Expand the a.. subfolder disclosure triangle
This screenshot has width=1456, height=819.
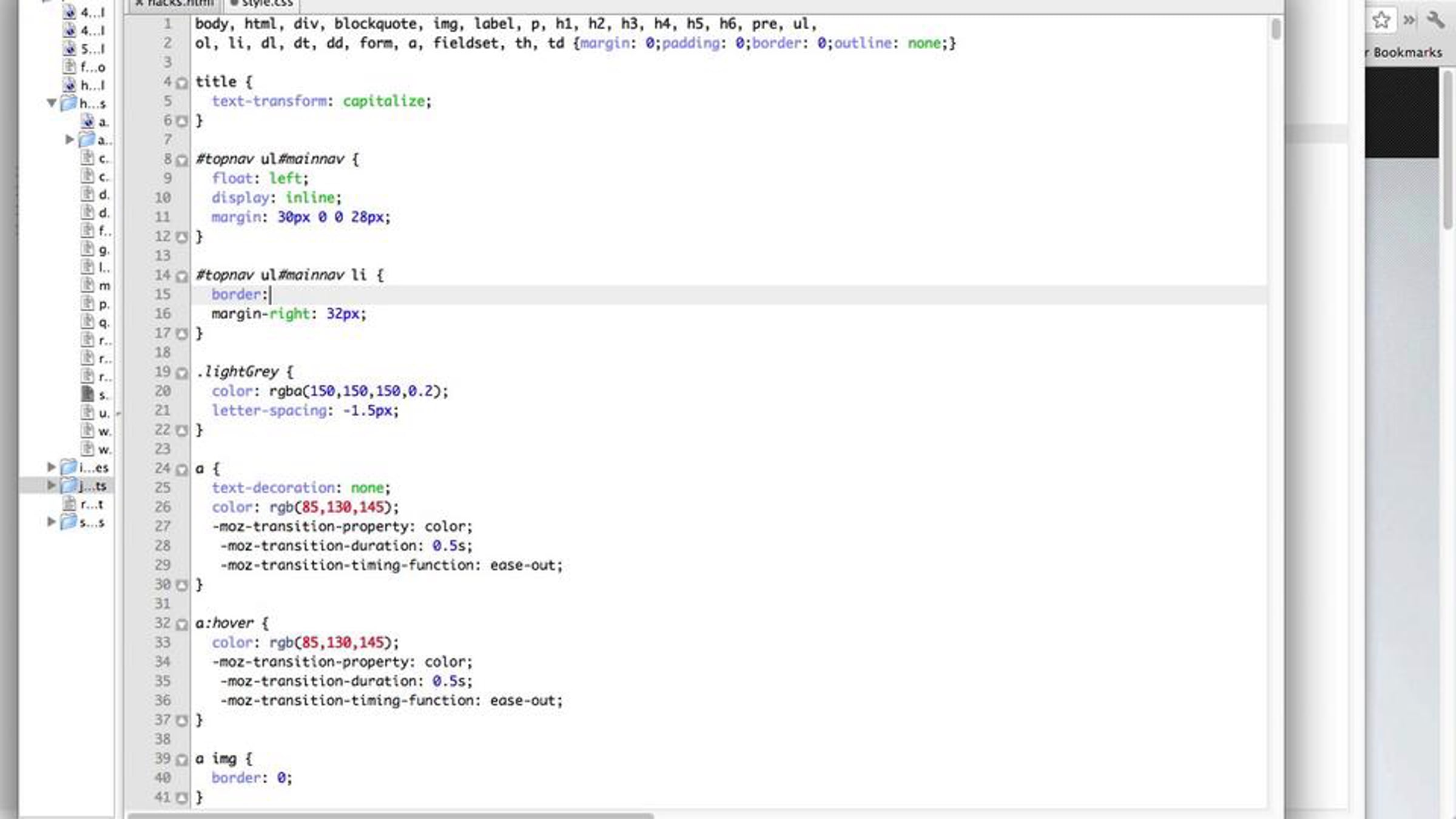tap(70, 140)
